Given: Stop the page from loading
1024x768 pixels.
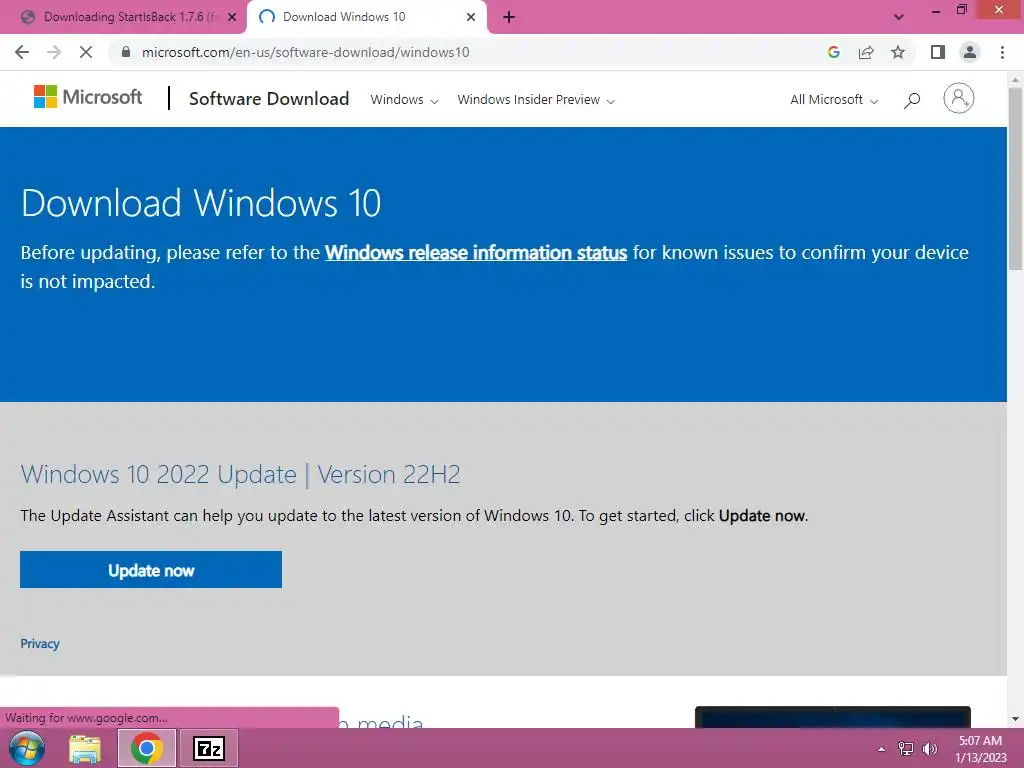Looking at the screenshot, I should (86, 52).
